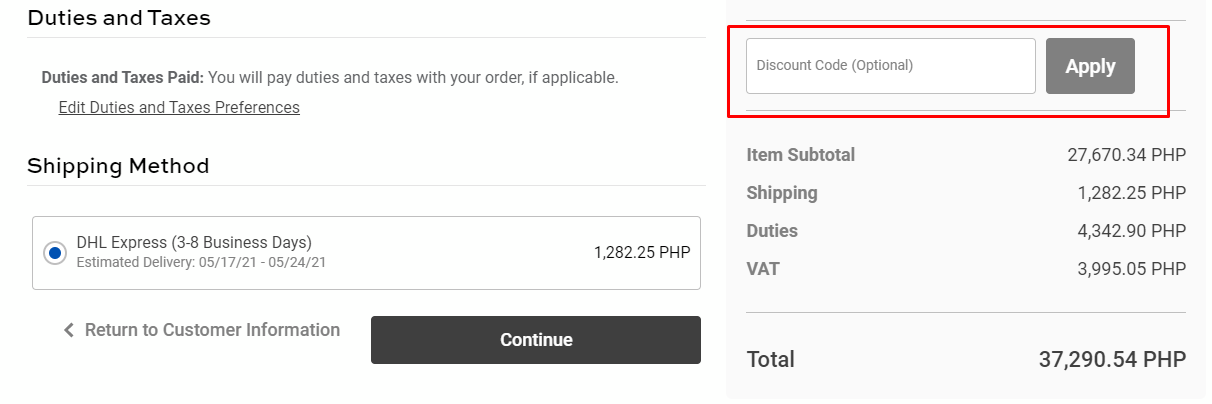Click the Shipping label in order summary

click(x=781, y=193)
